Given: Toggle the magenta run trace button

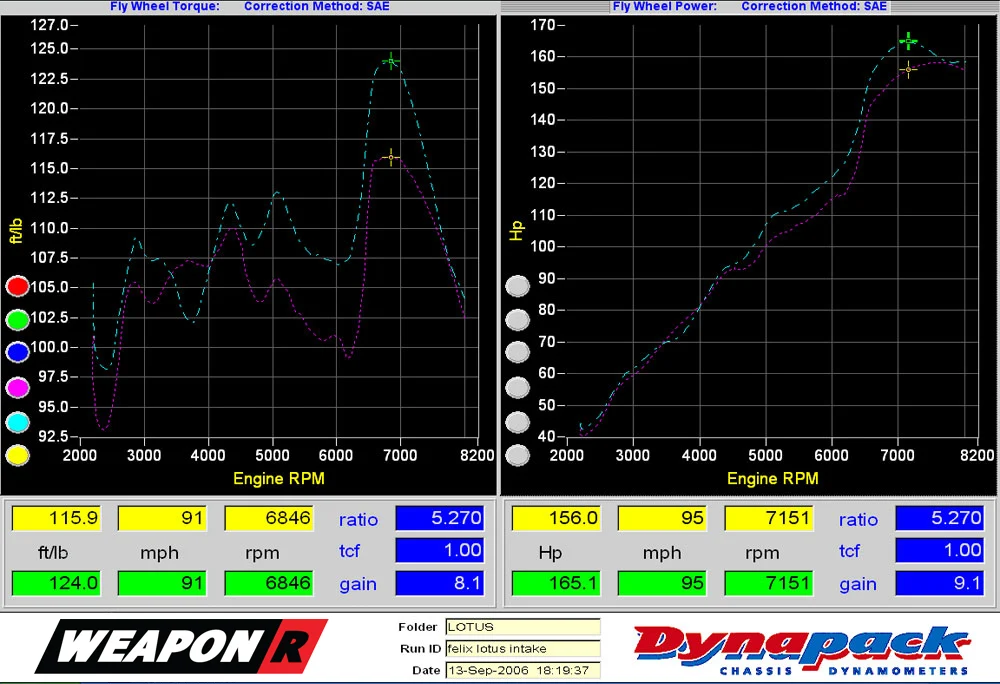Looking at the screenshot, I should [18, 387].
